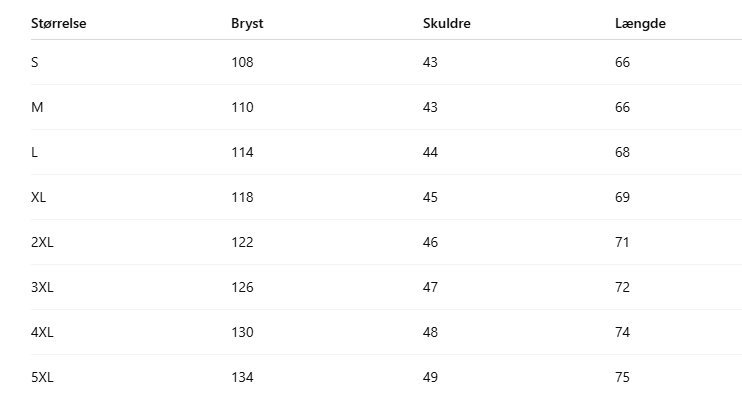Screen dimensions: 742x415
Task: Select the L size label
Action: (35, 152)
